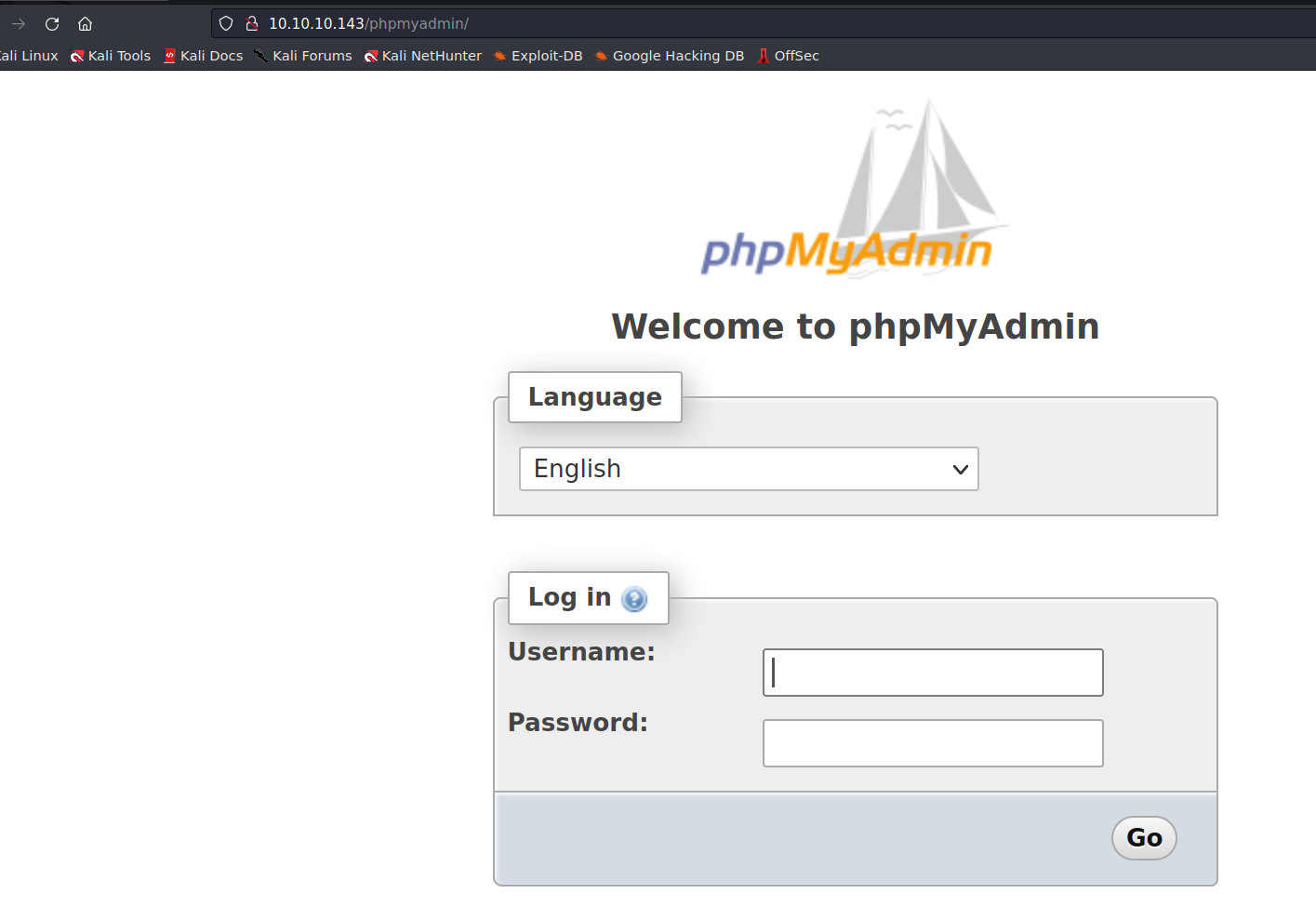Click the Language legend label
The height and width of the screenshot is (920, 1316).
(x=595, y=397)
